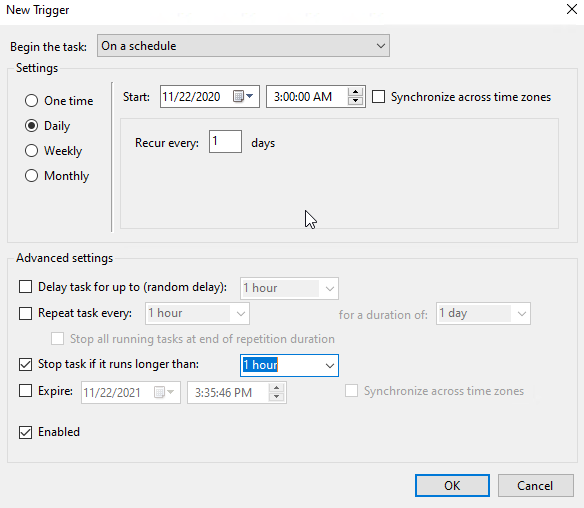Close the New Trigger dialog
Screen dimensions: 584x508
572,9
